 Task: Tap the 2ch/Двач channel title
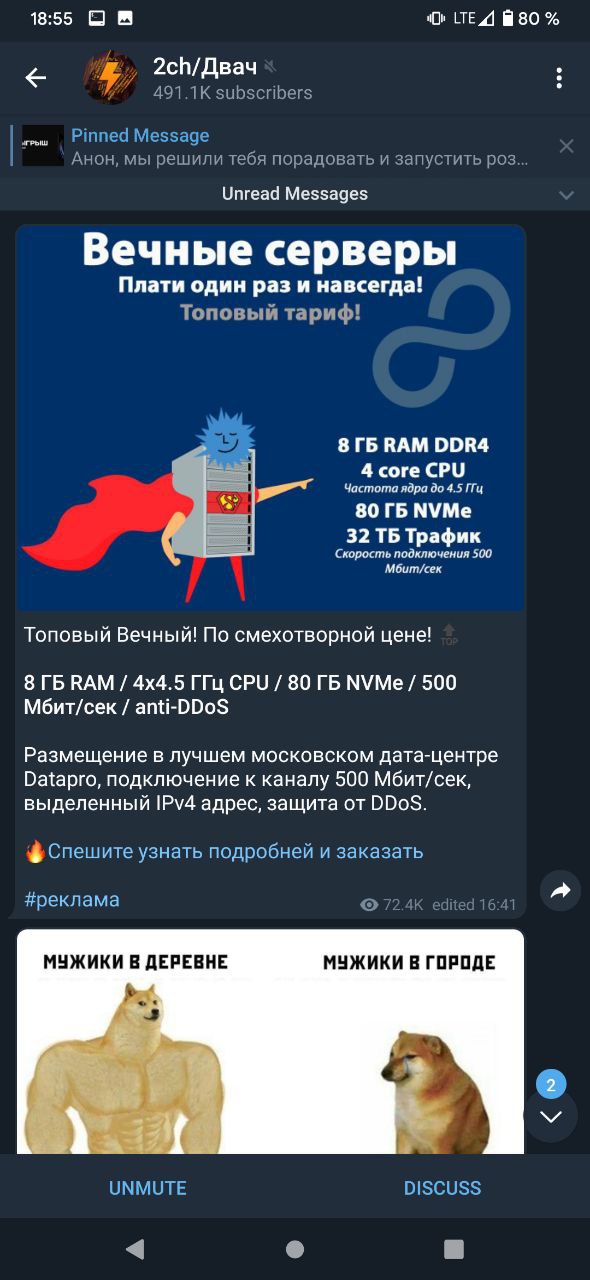point(204,67)
